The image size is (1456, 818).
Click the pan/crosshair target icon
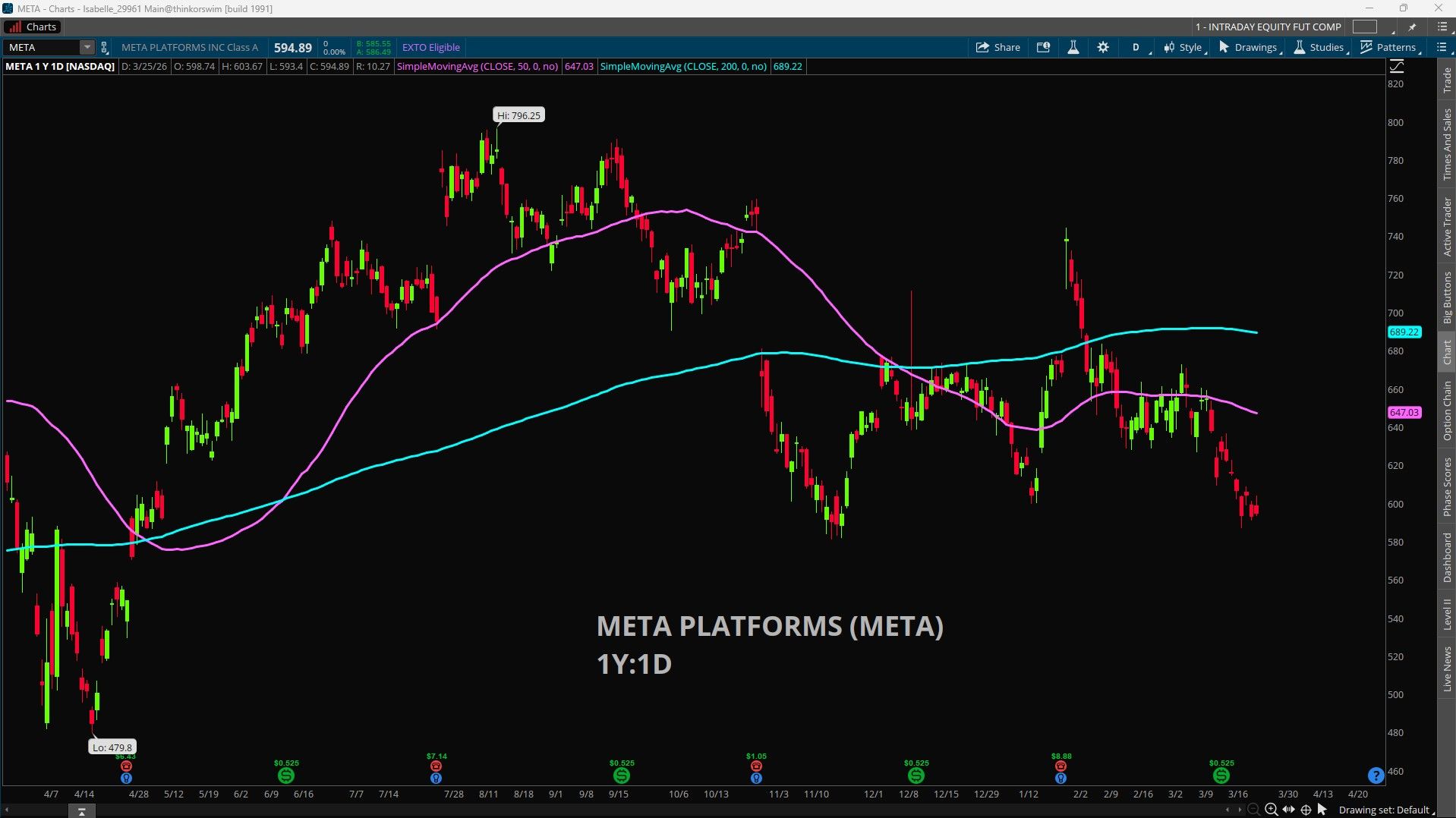[1306, 810]
